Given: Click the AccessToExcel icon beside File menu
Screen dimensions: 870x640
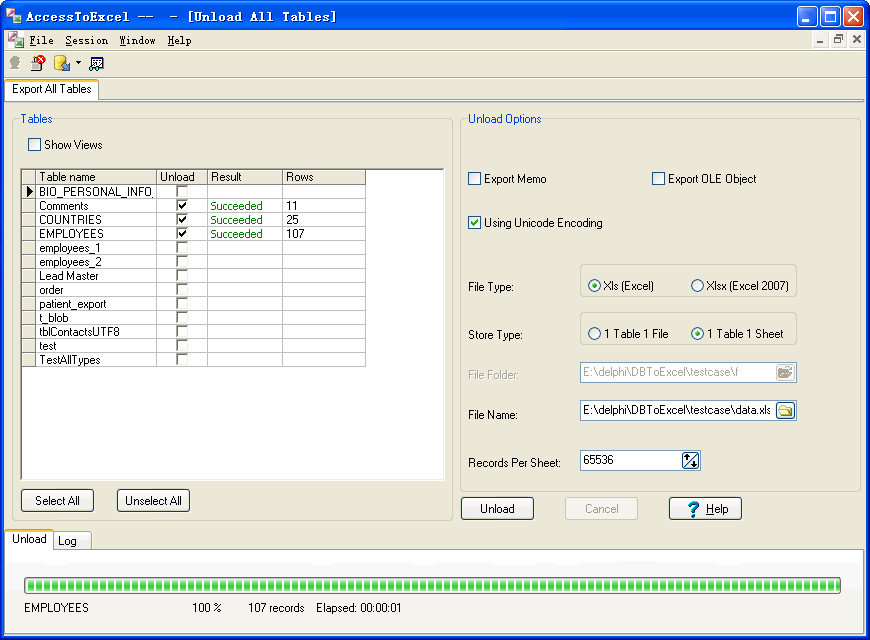Looking at the screenshot, I should tap(15, 40).
